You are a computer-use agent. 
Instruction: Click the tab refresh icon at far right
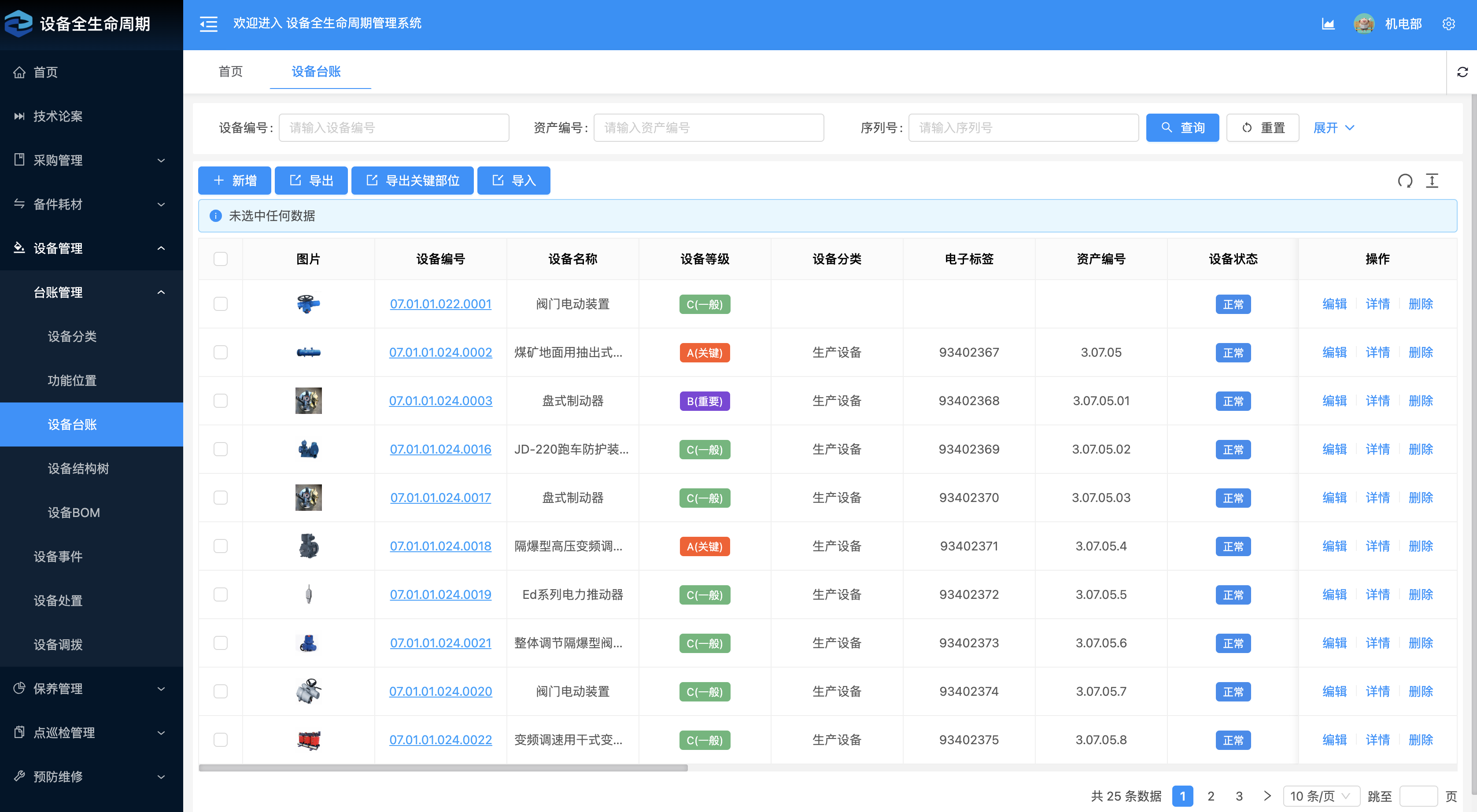[1462, 72]
